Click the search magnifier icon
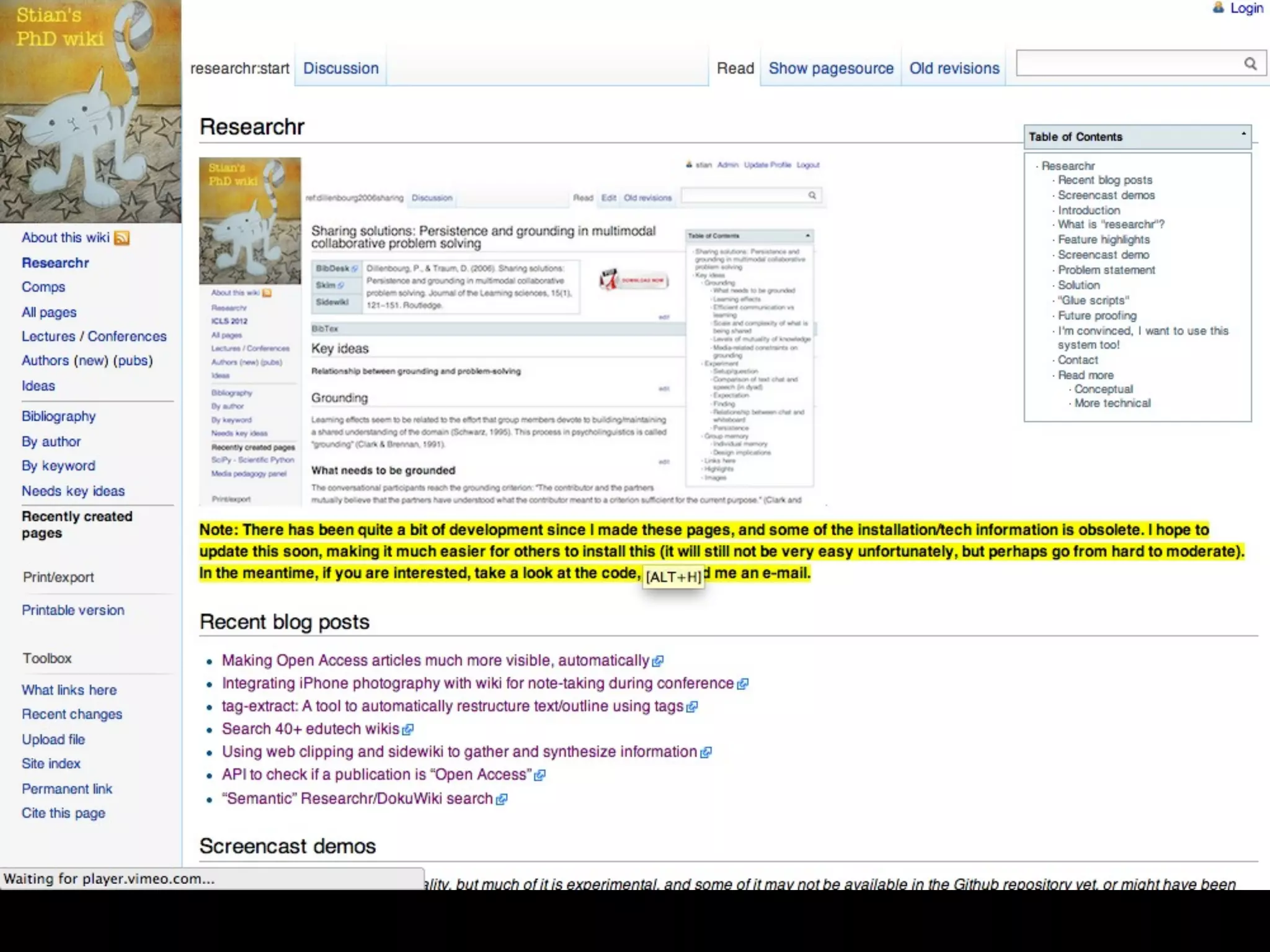This screenshot has height=952, width=1270. pos(1250,63)
